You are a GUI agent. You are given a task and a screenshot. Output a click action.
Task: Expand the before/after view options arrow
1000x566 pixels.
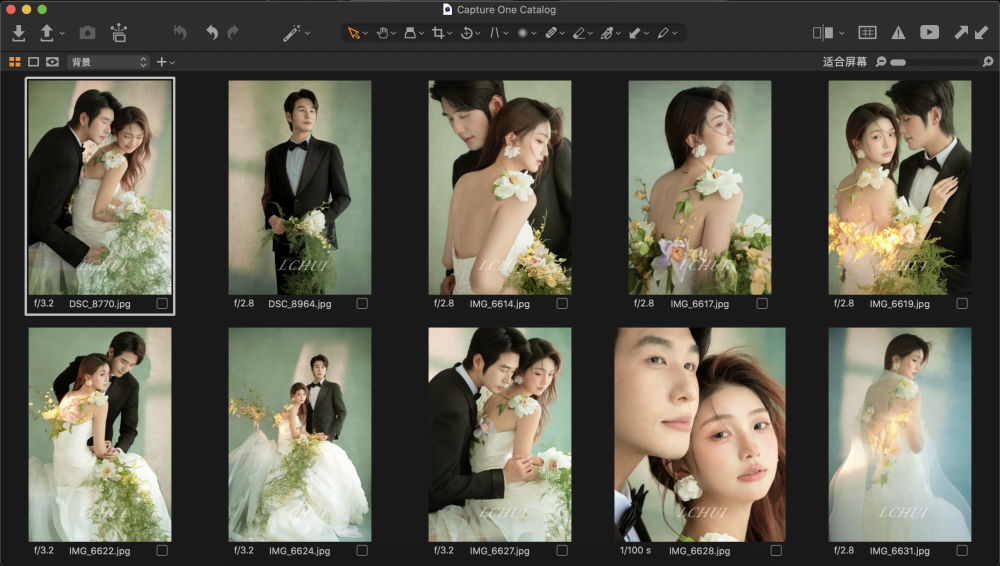842,33
